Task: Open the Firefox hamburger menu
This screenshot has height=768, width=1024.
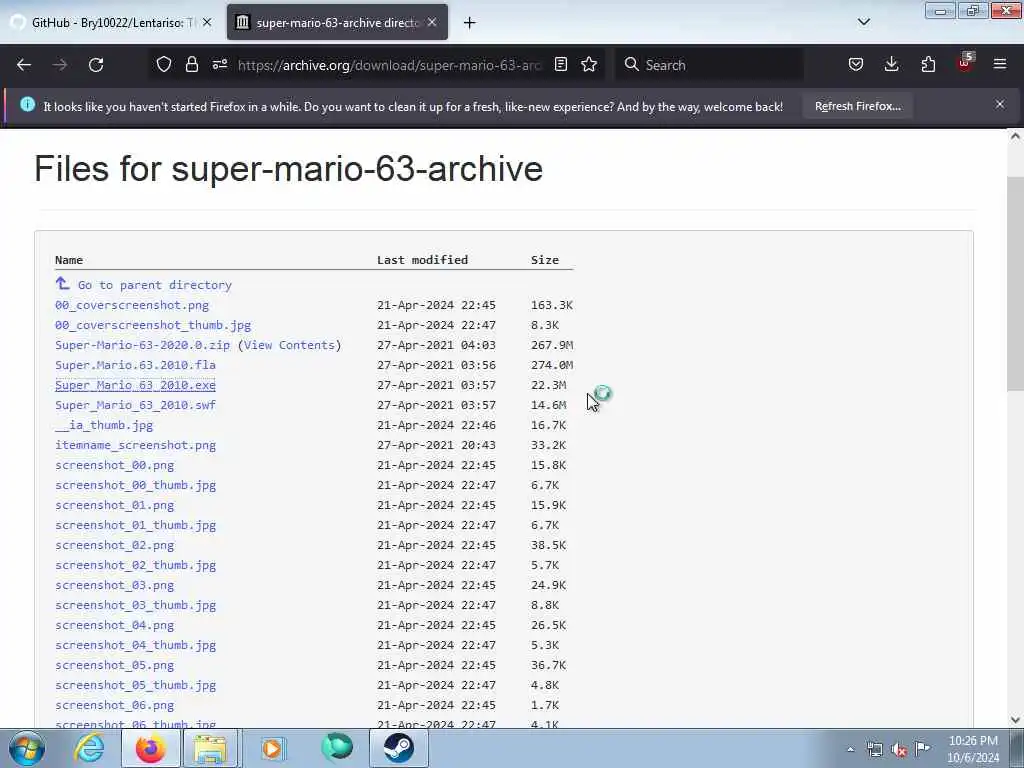Action: 1000,64
